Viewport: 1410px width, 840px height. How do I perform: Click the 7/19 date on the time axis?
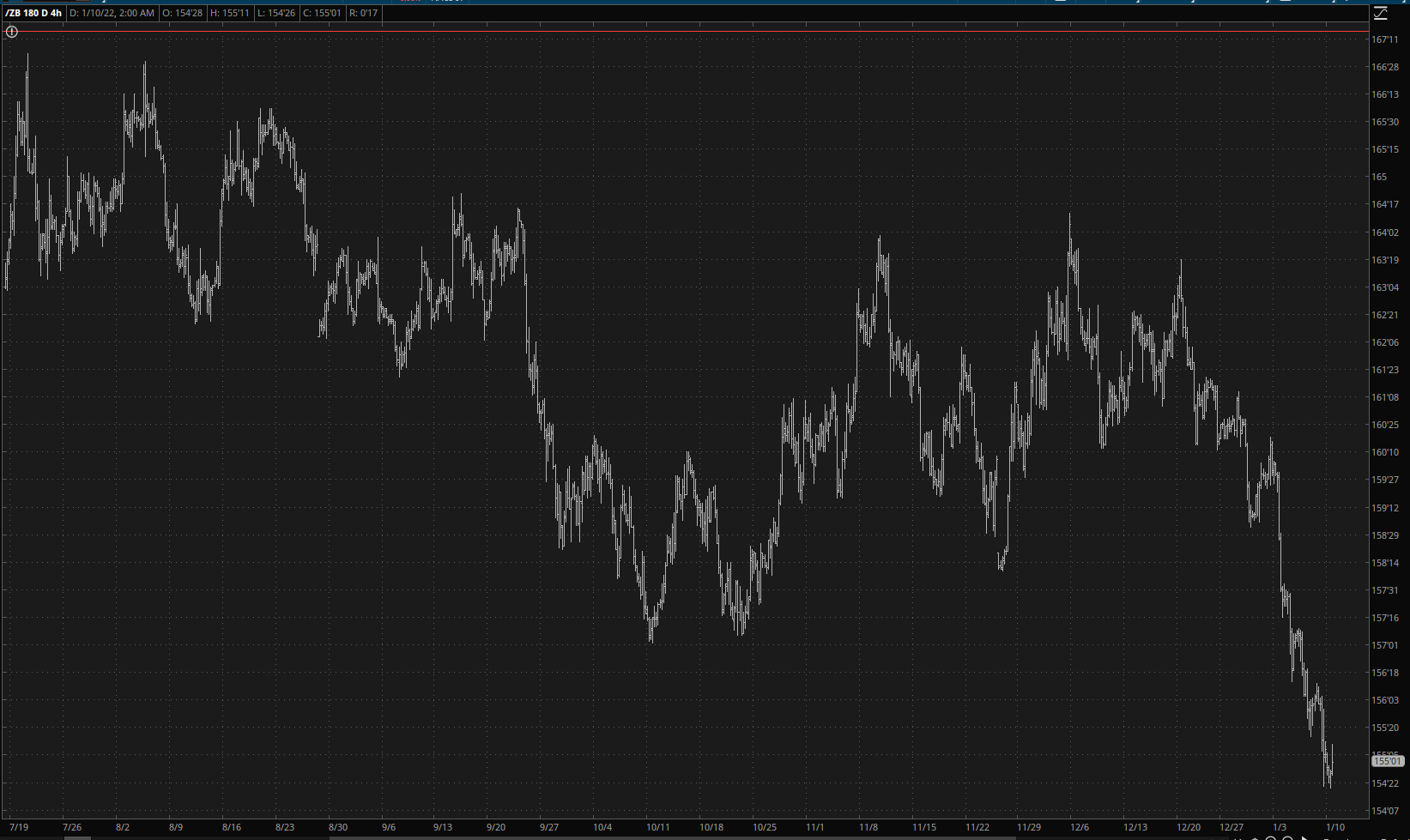(x=19, y=827)
